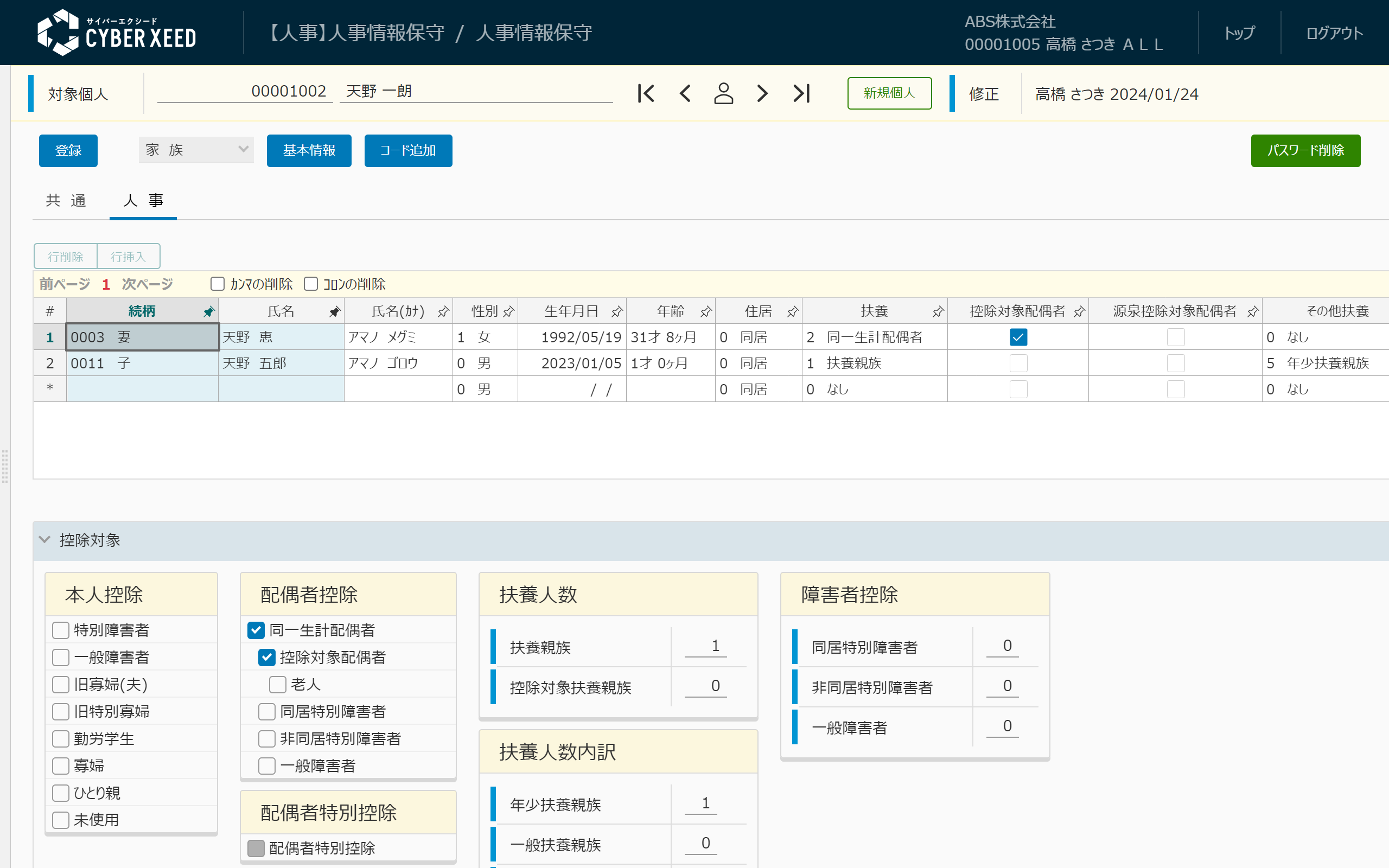This screenshot has width=1389, height=868.
Task: Select name cell 天野 五郎
Action: pyautogui.click(x=281, y=363)
